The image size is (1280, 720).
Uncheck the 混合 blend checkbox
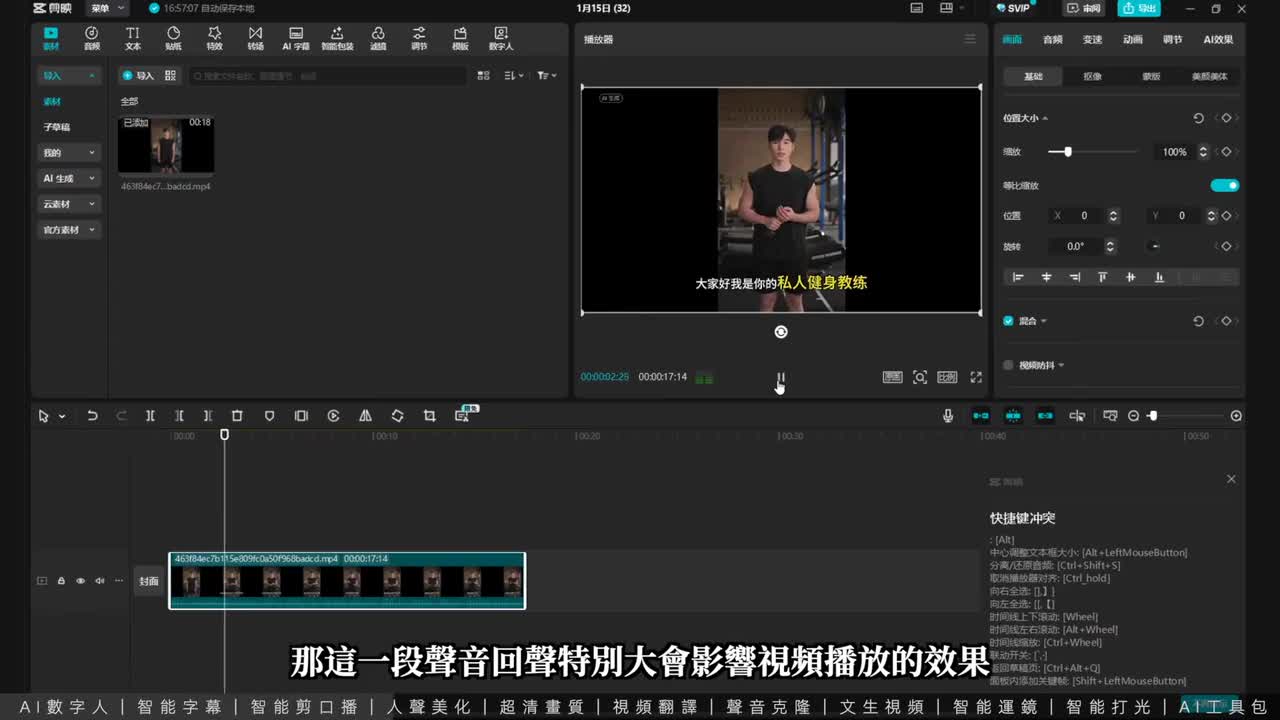point(1008,321)
